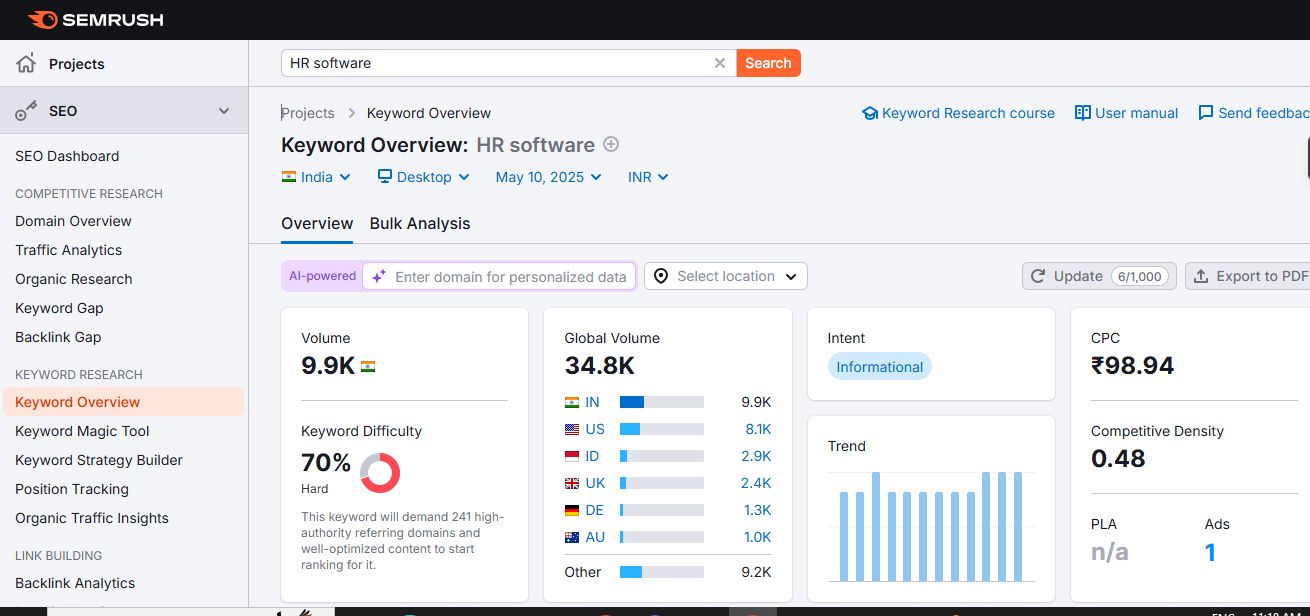Open Keyword Gap in sidebar
The height and width of the screenshot is (616, 1310).
click(x=59, y=308)
